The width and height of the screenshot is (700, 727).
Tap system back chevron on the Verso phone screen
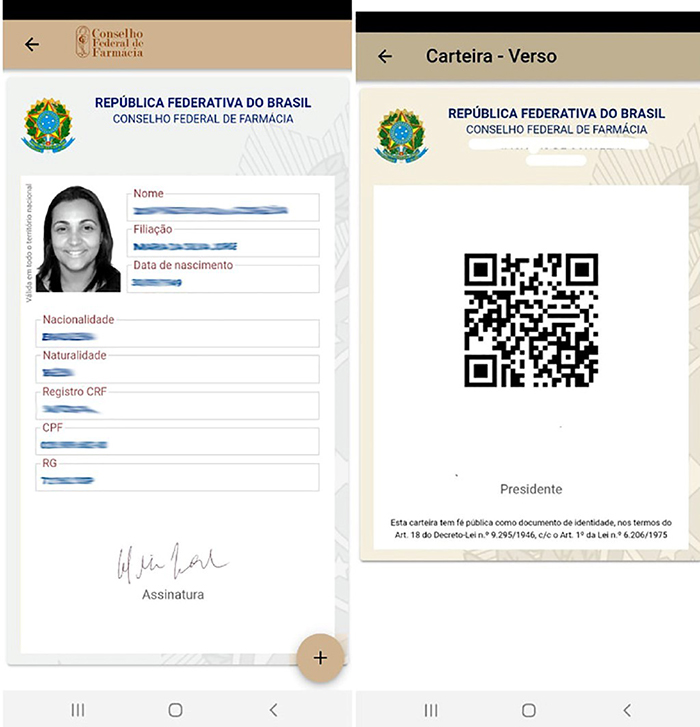click(x=626, y=709)
